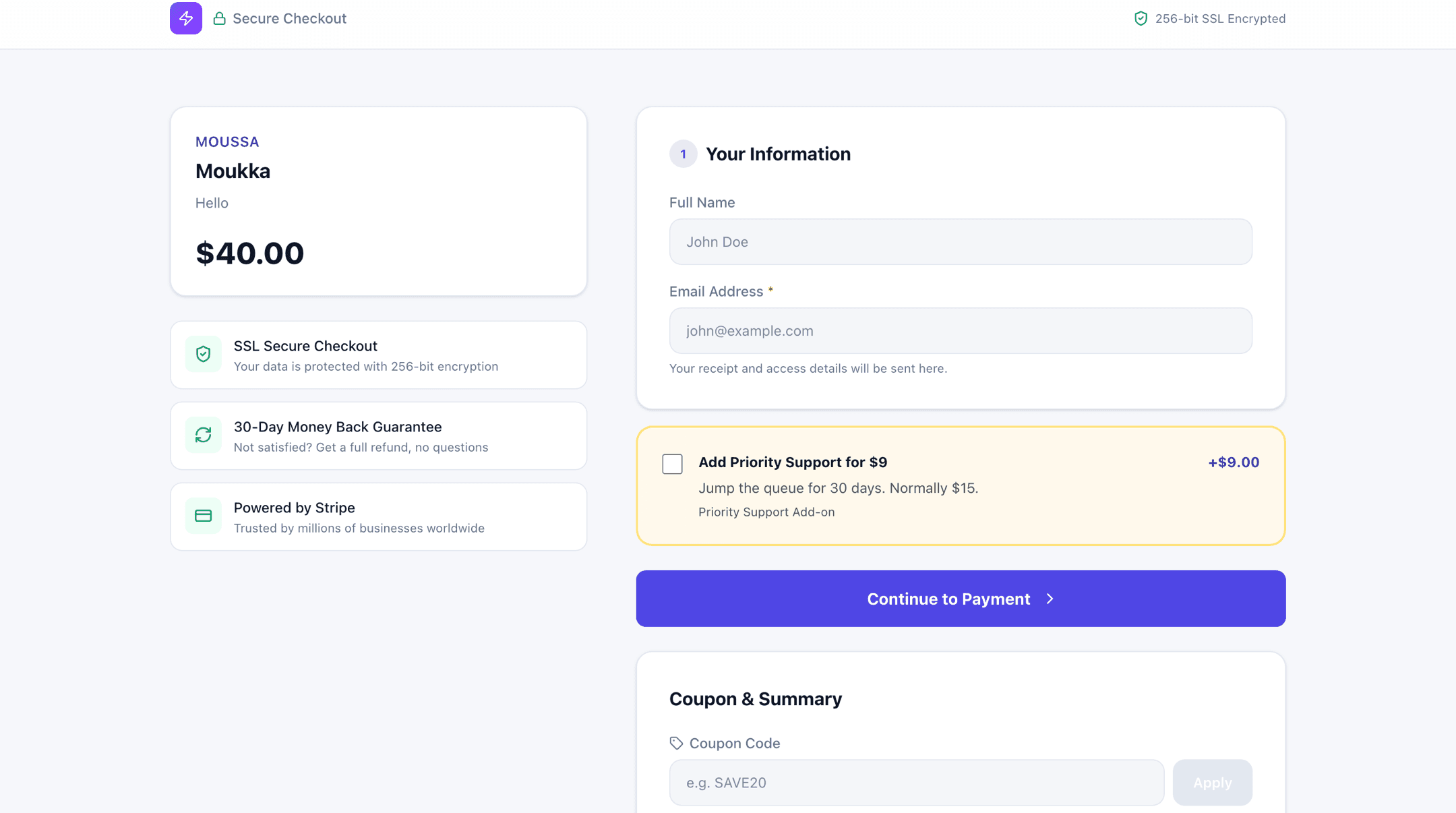Click the MOUSSA vendor label
This screenshot has width=1456, height=813.
pyautogui.click(x=227, y=142)
